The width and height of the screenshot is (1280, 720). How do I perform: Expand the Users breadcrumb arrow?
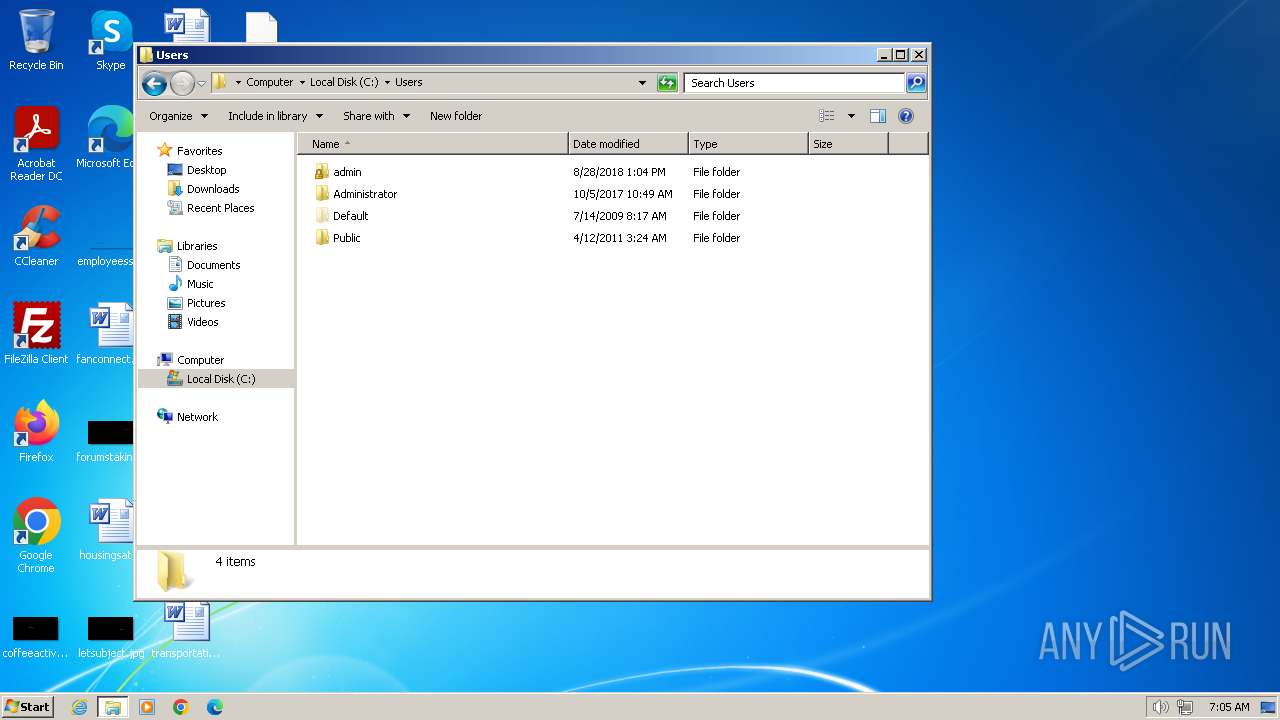(x=387, y=83)
